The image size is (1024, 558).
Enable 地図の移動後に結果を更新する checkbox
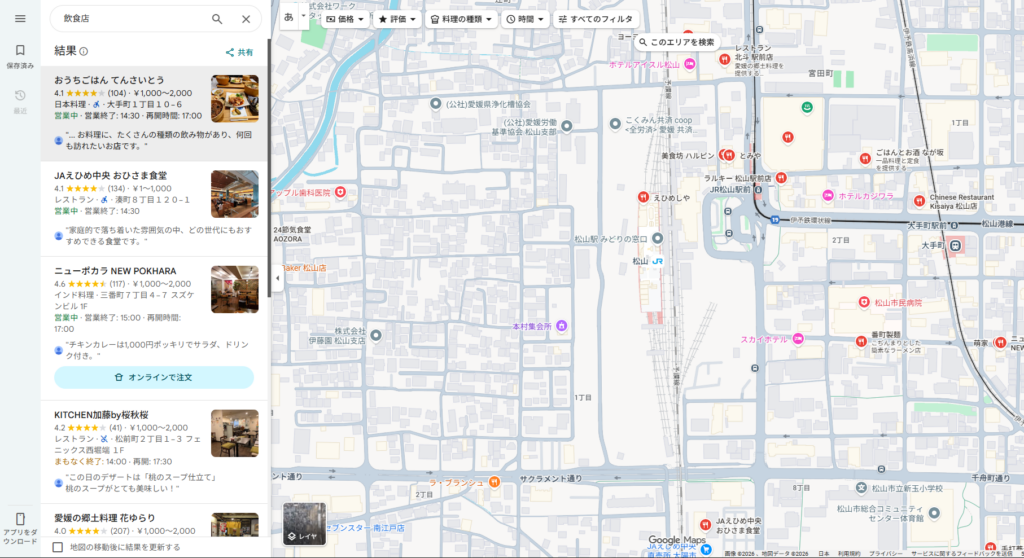[x=58, y=547]
